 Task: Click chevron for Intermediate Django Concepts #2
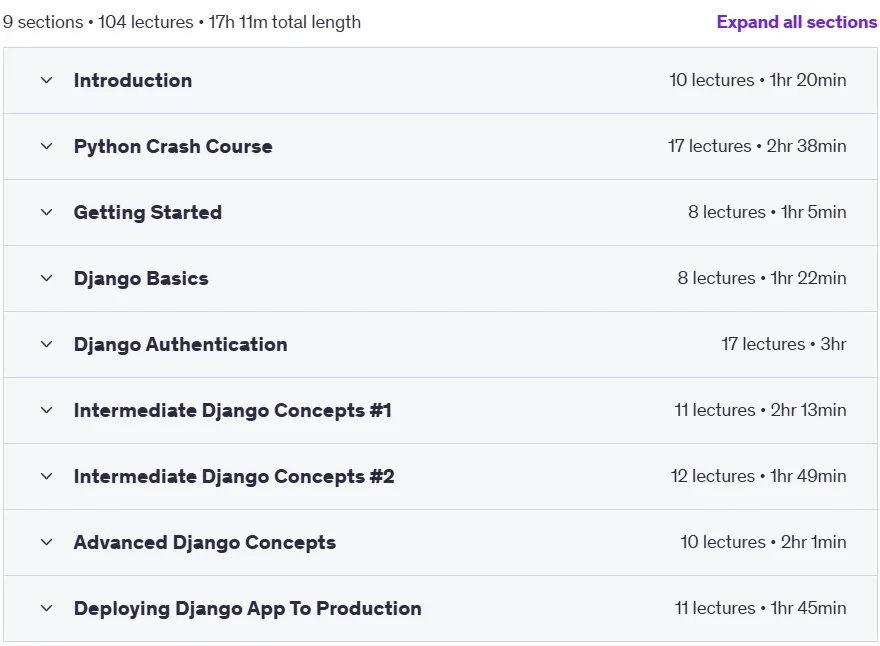pyautogui.click(x=47, y=477)
